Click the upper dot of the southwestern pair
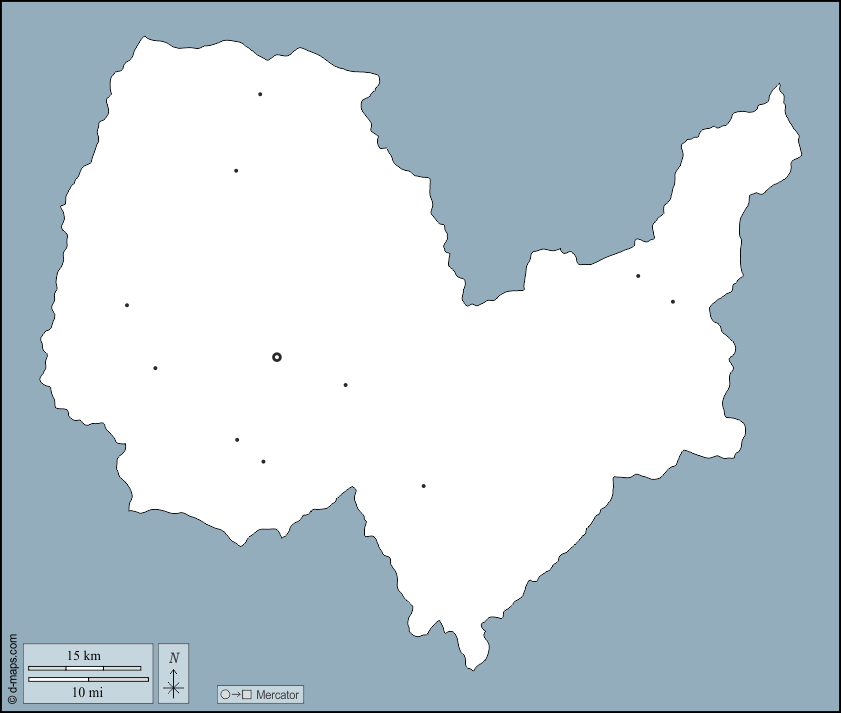The height and width of the screenshot is (713, 841). tap(237, 440)
